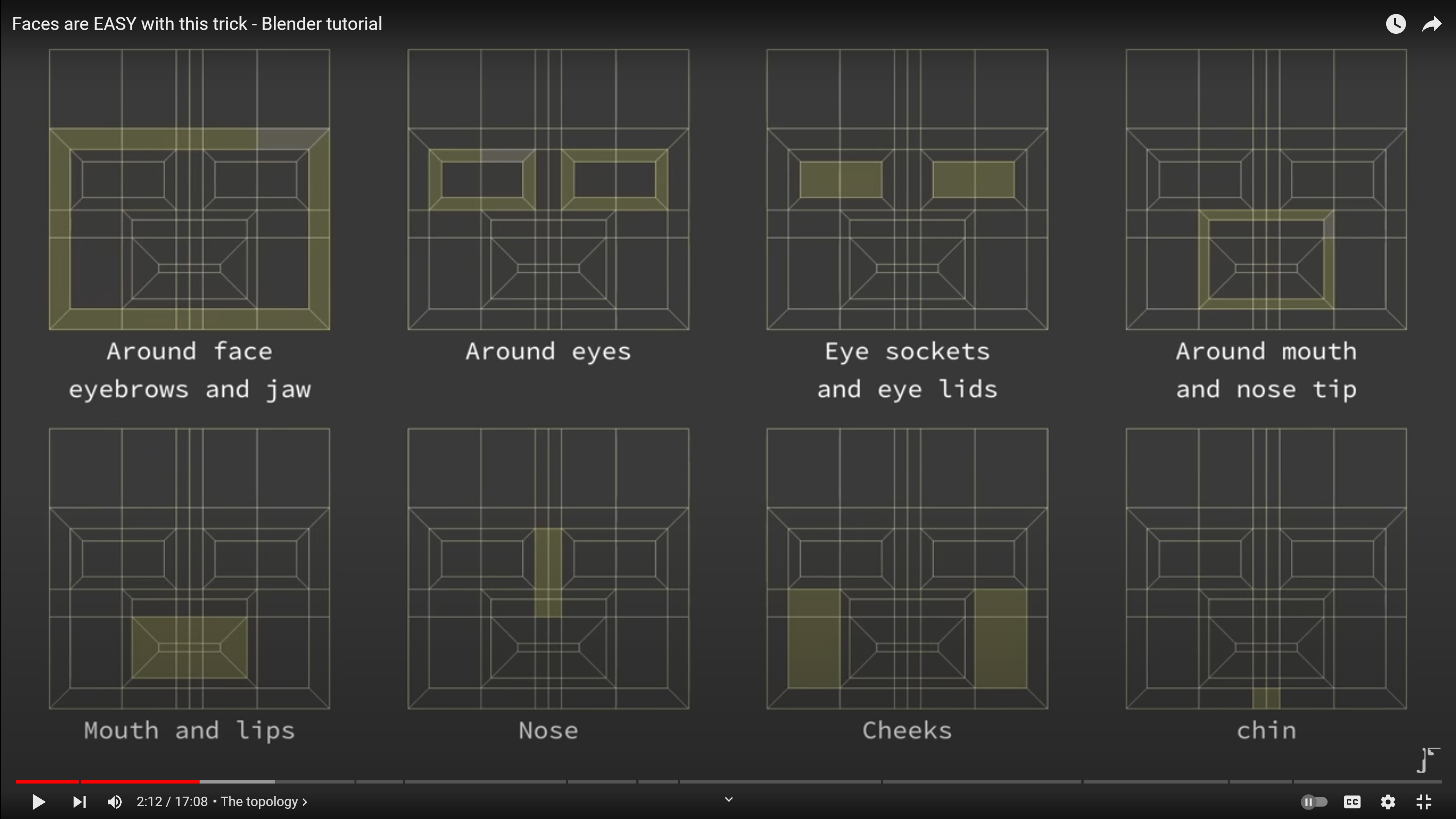Seek to the end of the red progress

point(199,782)
